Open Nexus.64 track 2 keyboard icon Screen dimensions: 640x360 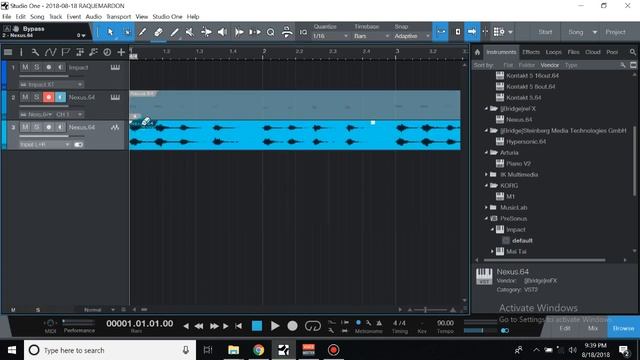click(x=115, y=97)
